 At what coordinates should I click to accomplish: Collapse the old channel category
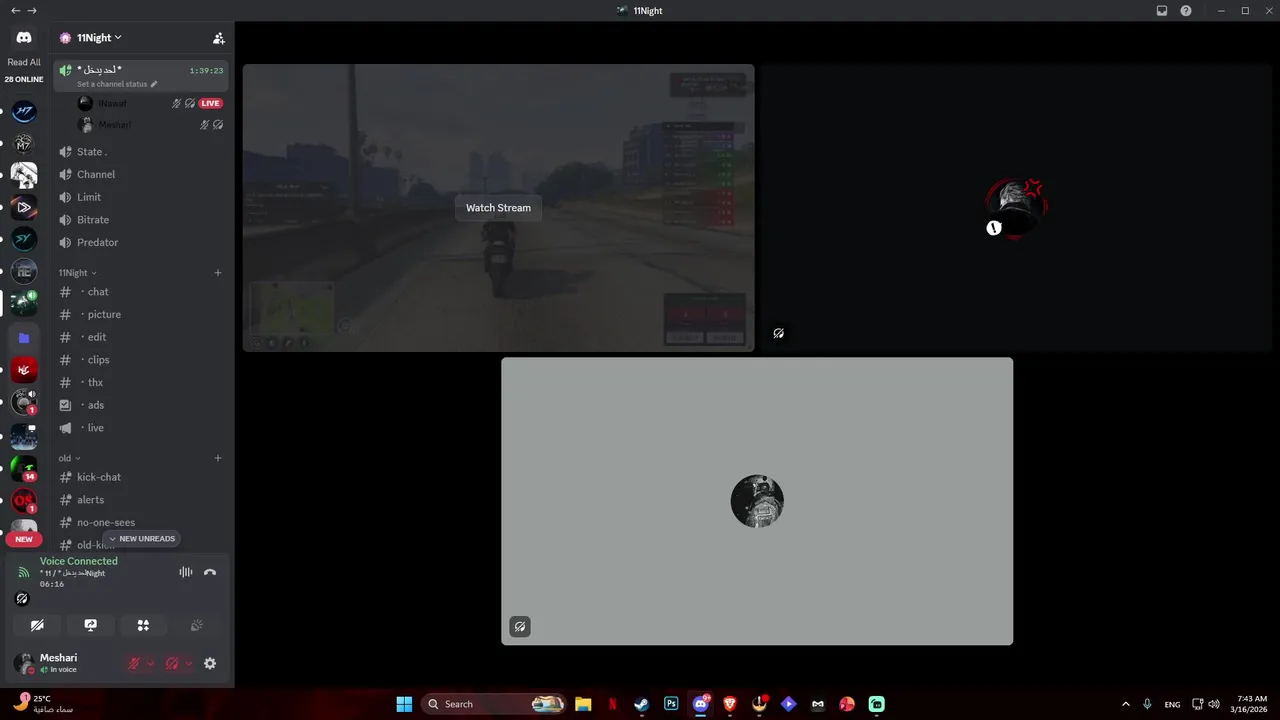pyautogui.click(x=69, y=458)
